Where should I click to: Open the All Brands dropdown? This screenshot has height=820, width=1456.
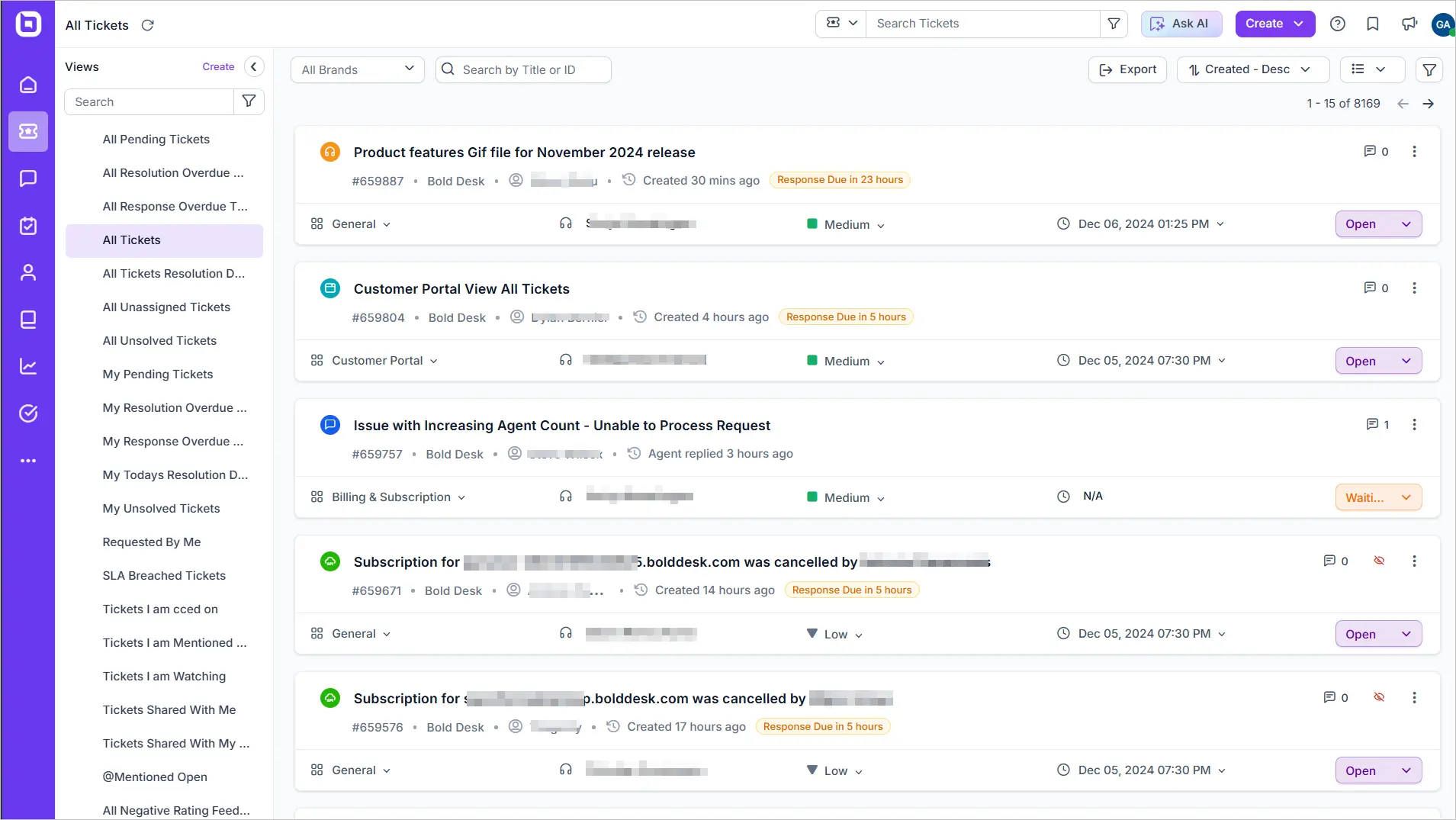tap(357, 69)
